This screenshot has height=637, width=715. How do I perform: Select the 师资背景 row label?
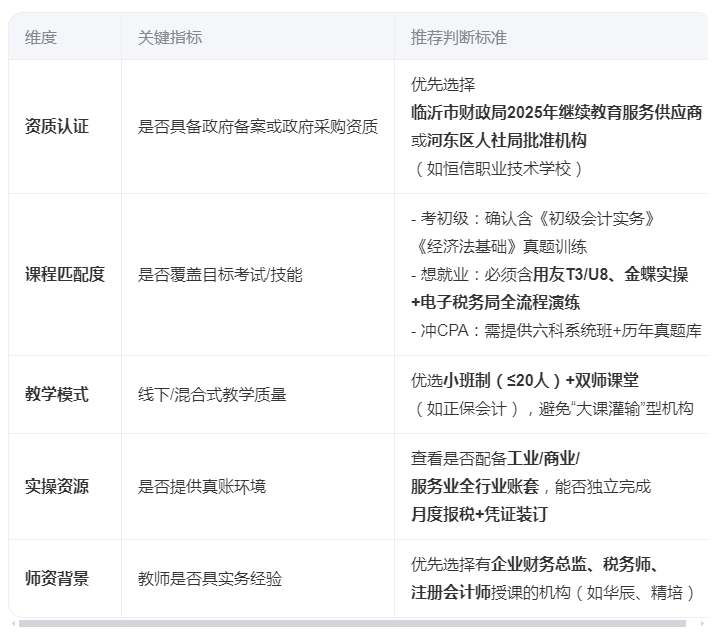57,579
